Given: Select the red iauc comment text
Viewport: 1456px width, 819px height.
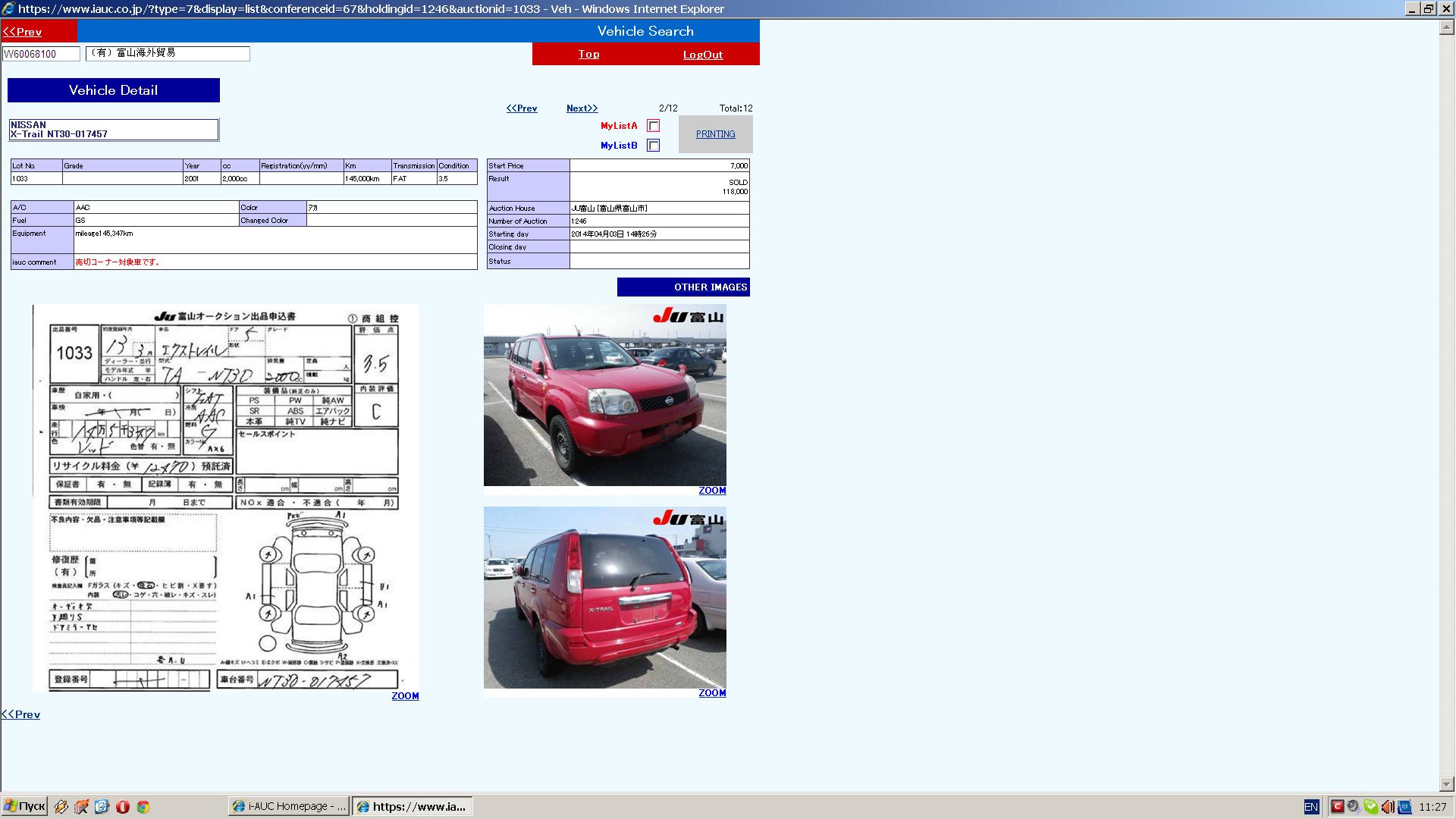Looking at the screenshot, I should pyautogui.click(x=118, y=262).
